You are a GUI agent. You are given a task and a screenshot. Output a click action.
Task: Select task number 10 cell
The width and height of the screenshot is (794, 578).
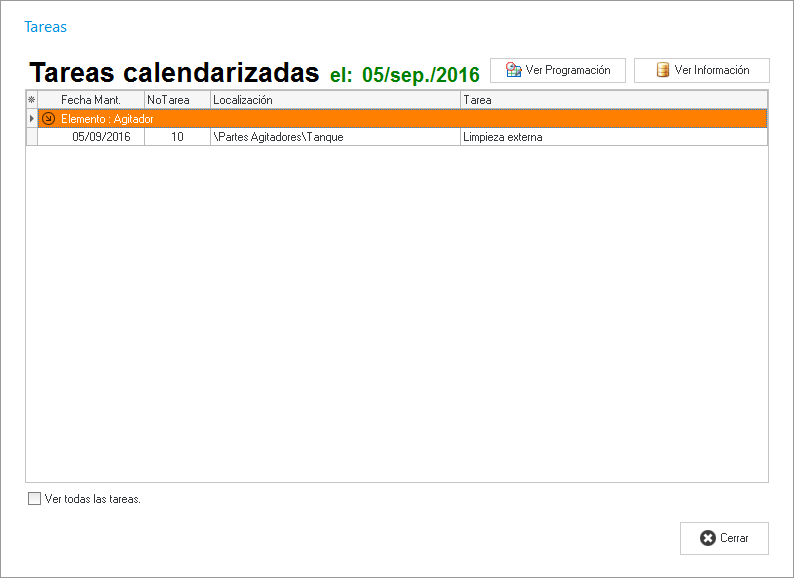pos(177,137)
